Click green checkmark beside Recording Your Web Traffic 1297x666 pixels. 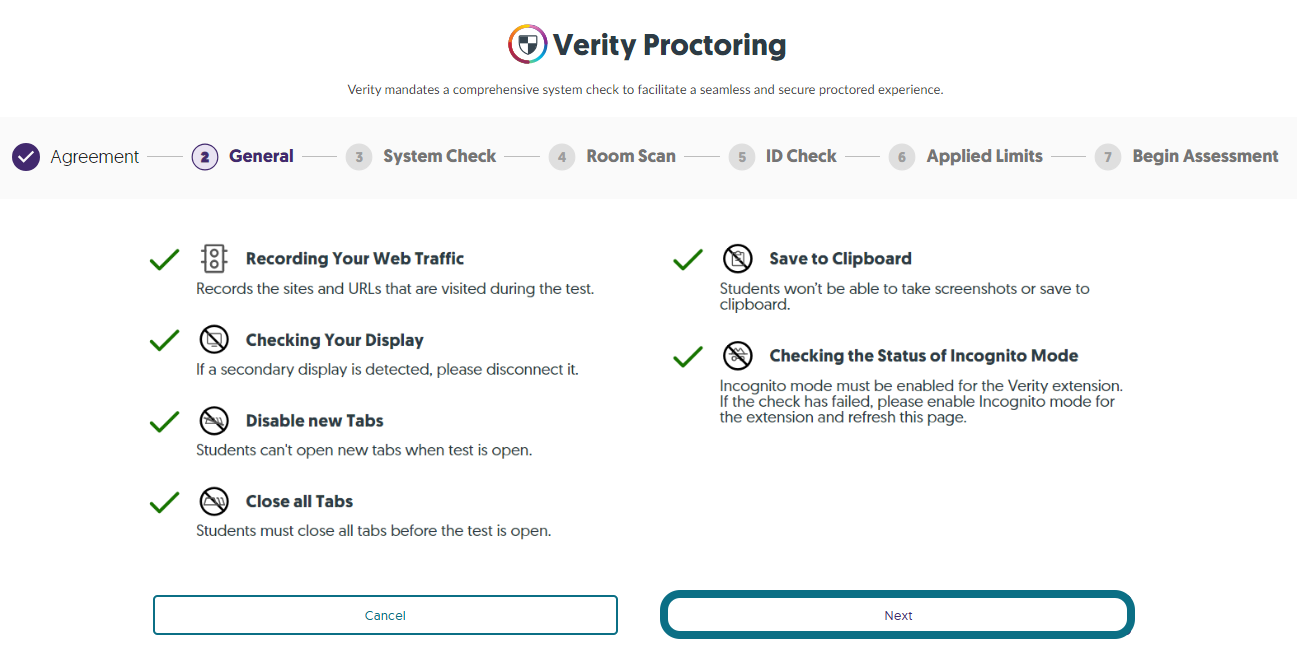click(x=164, y=260)
